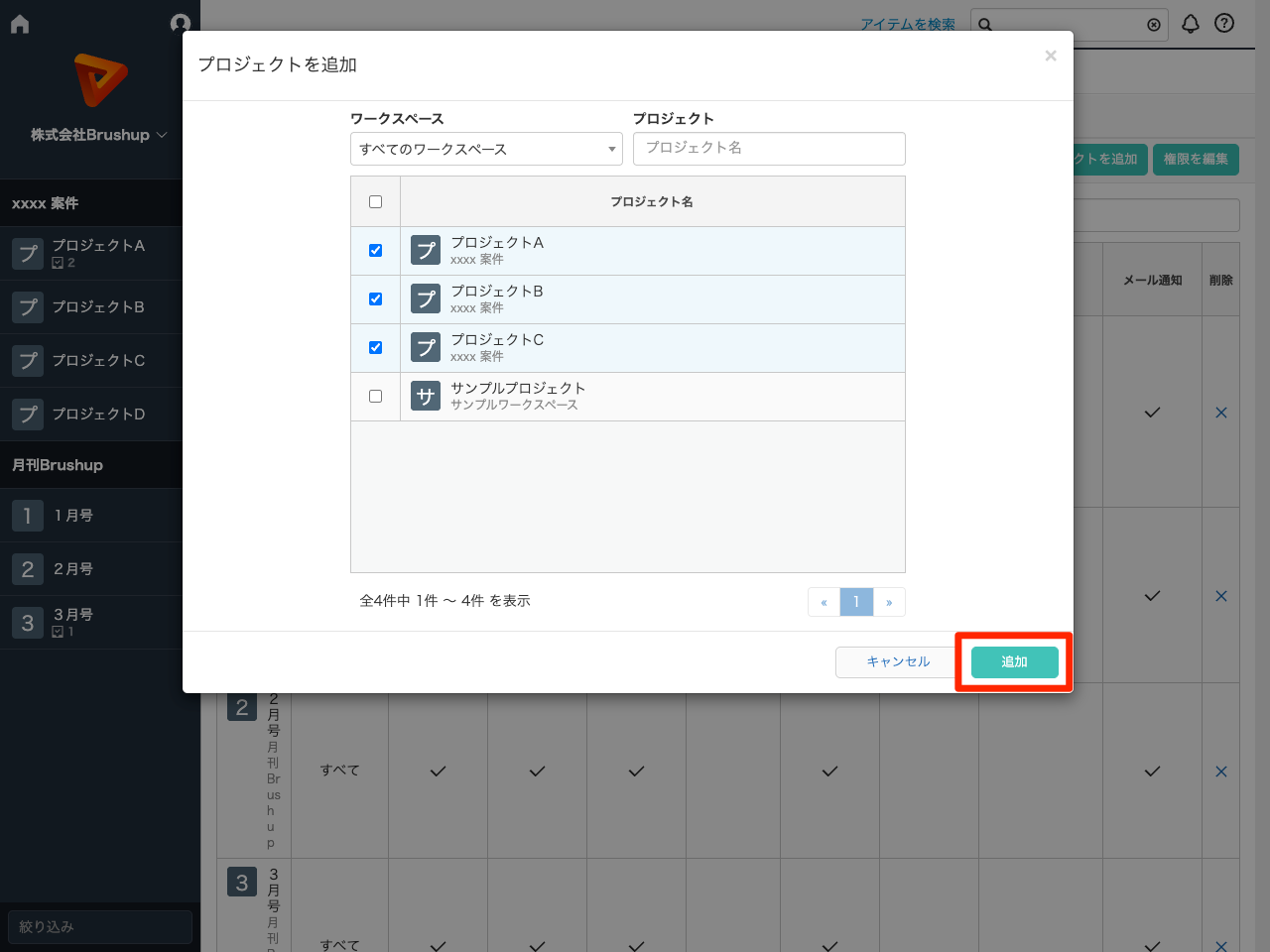Click the Brushup company logo
Image resolution: width=1270 pixels, height=952 pixels.
101,80
